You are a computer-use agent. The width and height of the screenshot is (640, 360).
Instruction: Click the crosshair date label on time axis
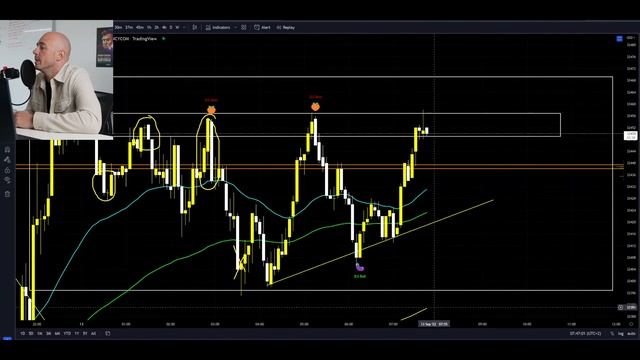434,324
